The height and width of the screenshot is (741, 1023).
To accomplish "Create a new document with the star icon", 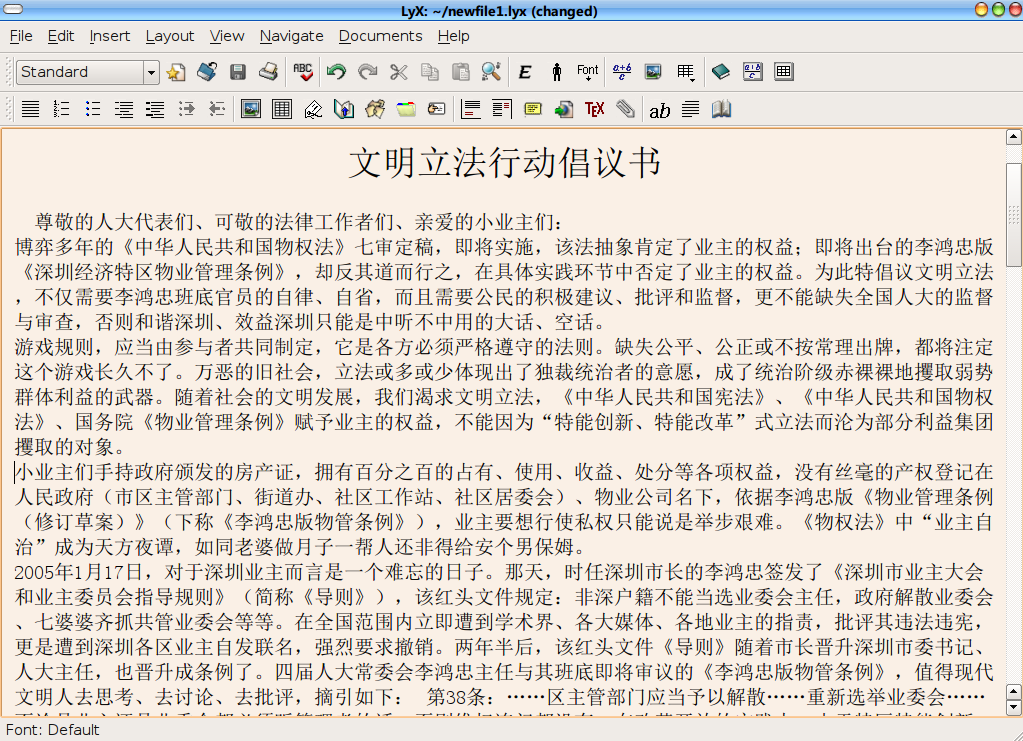I will point(176,72).
